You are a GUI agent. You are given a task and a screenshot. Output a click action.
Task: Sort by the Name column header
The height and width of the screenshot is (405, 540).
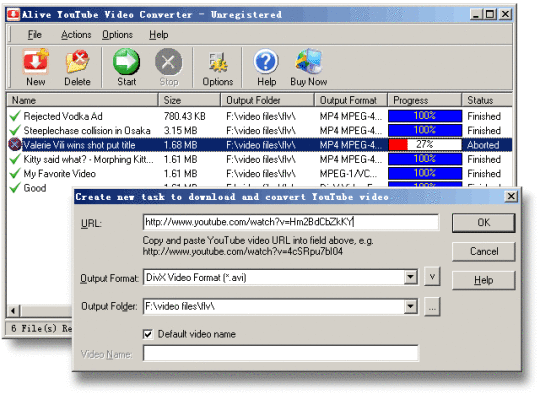pos(82,100)
